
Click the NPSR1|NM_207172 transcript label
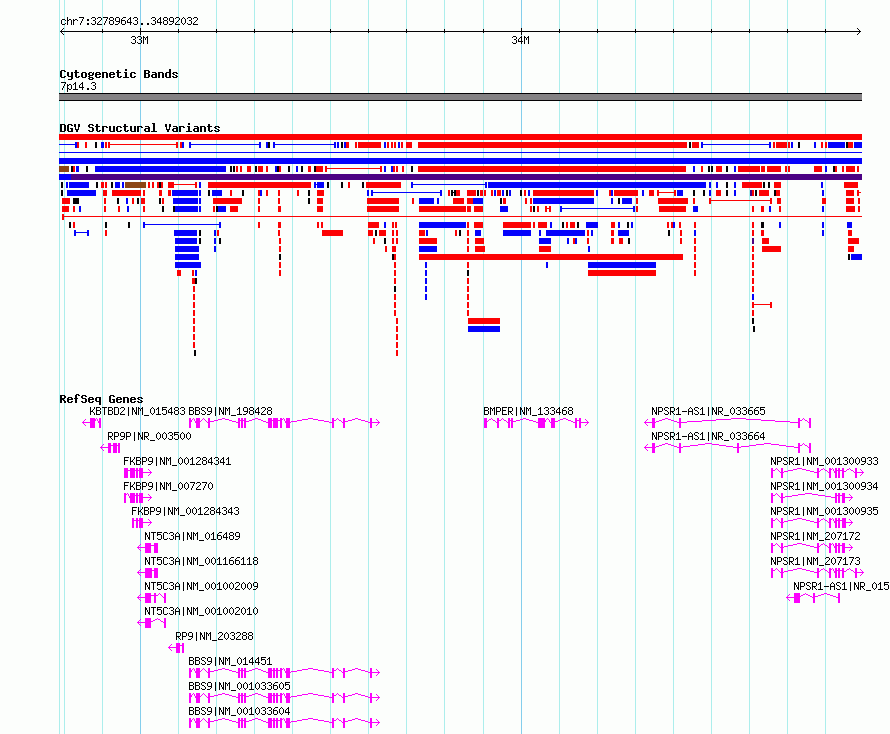pos(815,536)
